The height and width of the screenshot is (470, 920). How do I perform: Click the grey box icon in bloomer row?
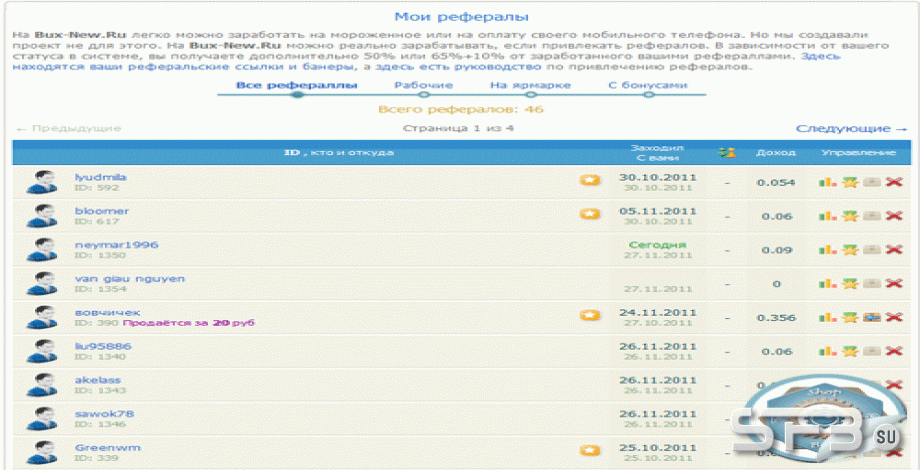(x=872, y=217)
